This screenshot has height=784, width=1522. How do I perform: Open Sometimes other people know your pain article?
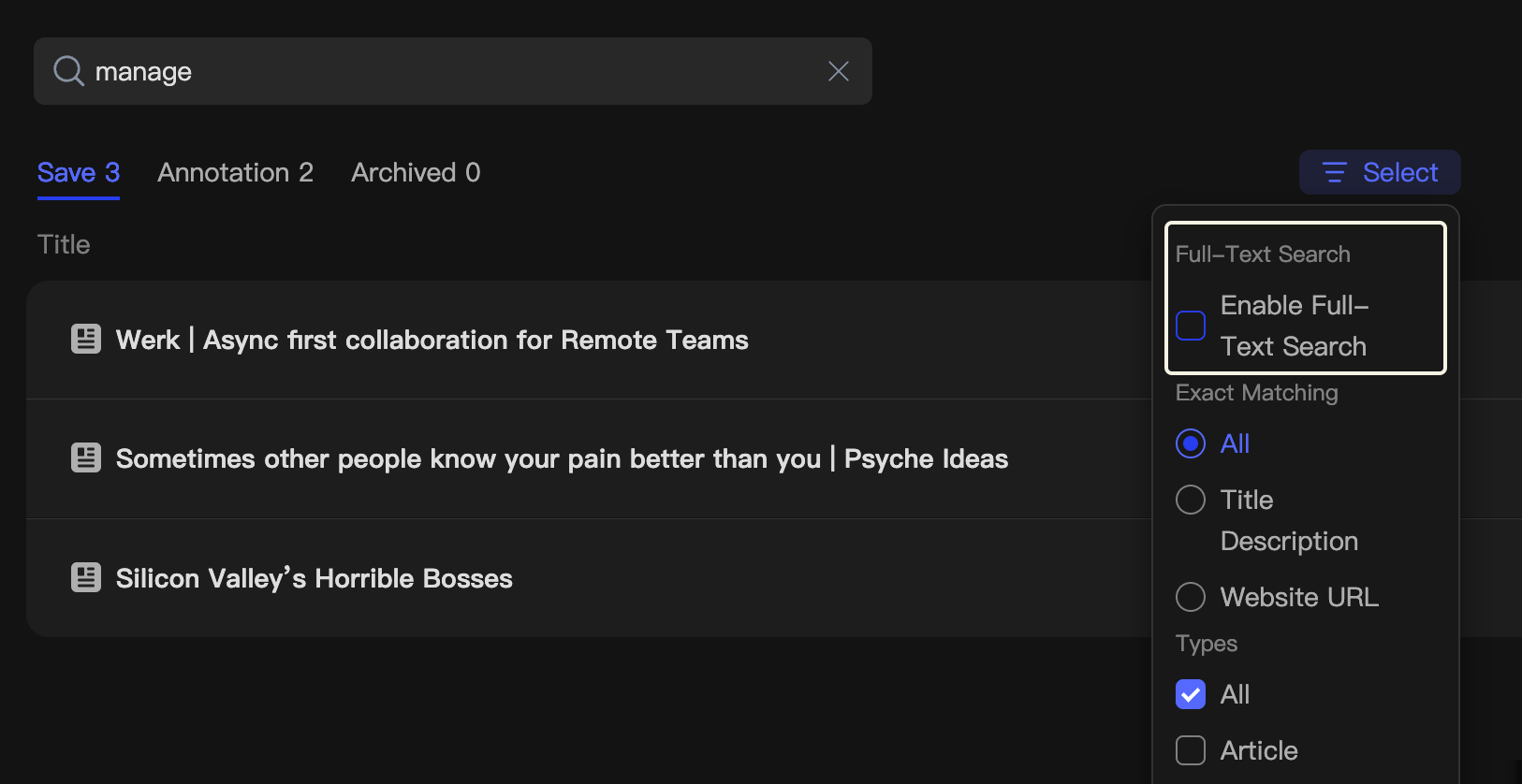(x=562, y=458)
